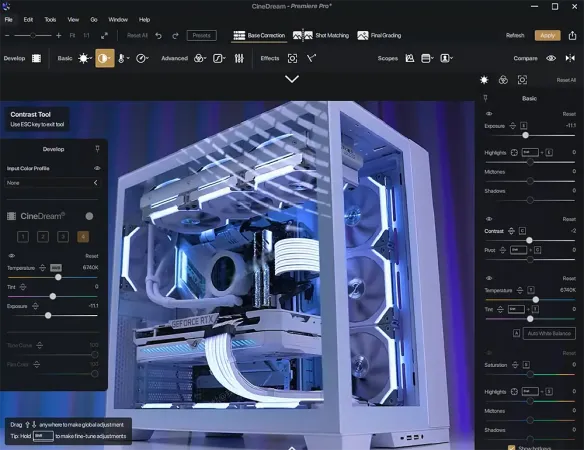Select the Effects sharpen path icon
The height and width of the screenshot is (450, 584).
pos(311,58)
